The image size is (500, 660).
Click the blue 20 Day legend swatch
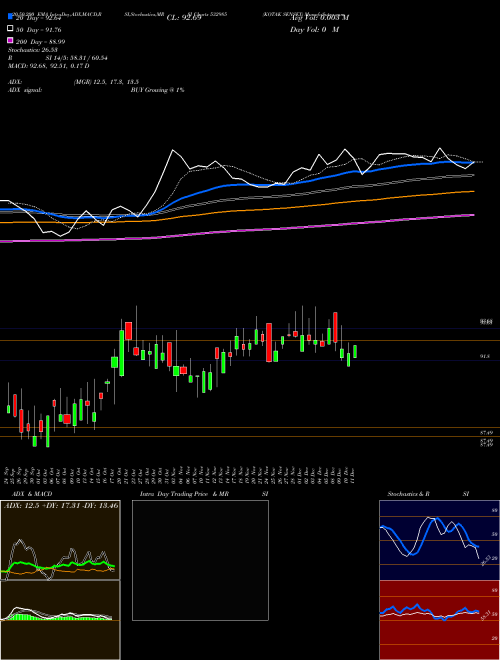pos(10,17)
